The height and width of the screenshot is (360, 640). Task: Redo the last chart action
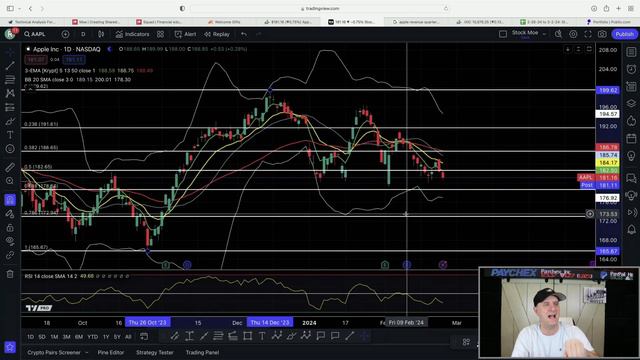[258, 34]
